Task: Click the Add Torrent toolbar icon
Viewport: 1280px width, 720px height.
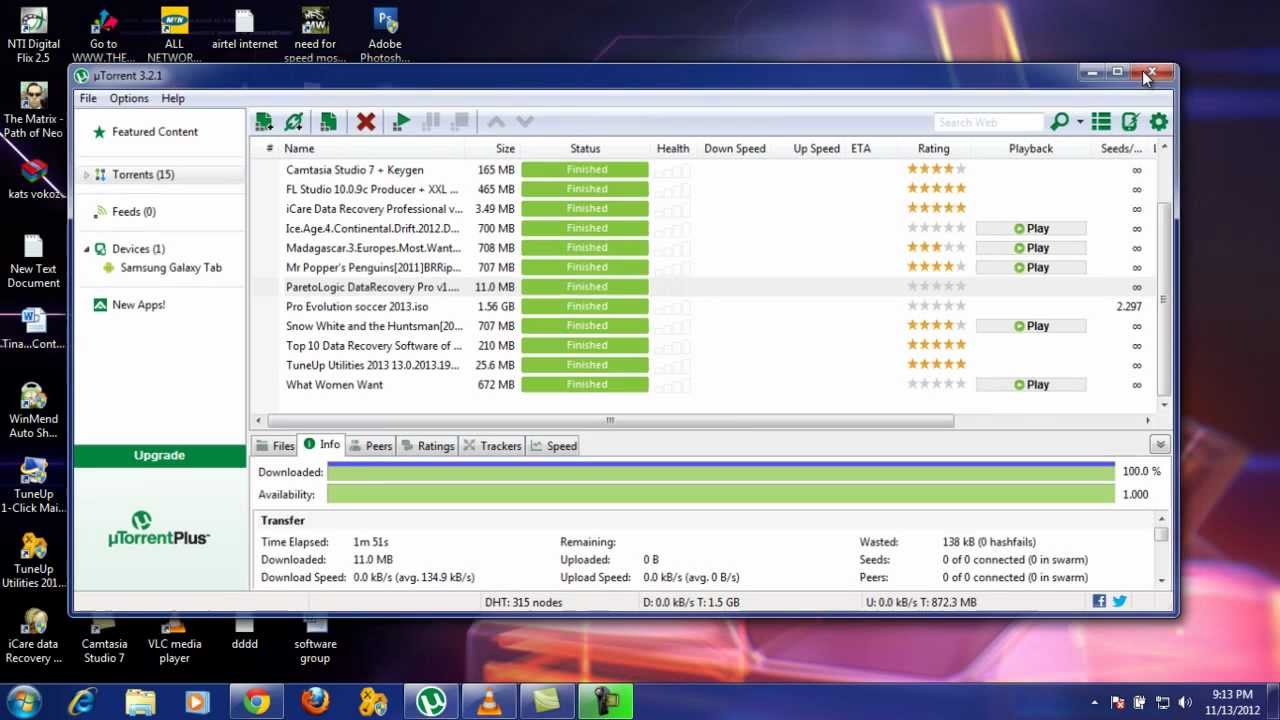Action: coord(264,122)
